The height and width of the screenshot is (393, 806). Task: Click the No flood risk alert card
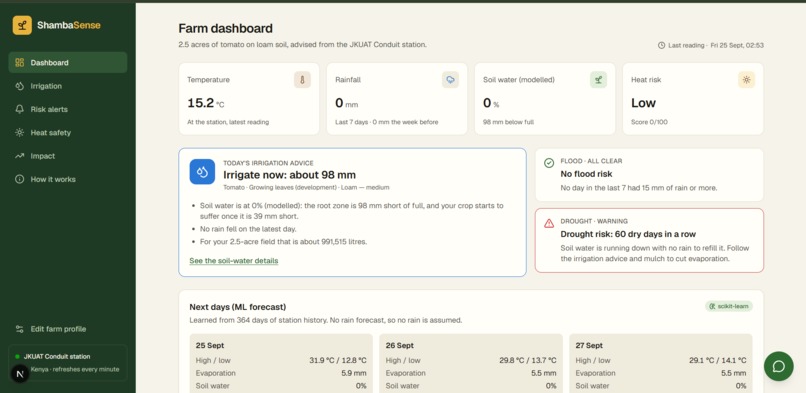[649, 175]
